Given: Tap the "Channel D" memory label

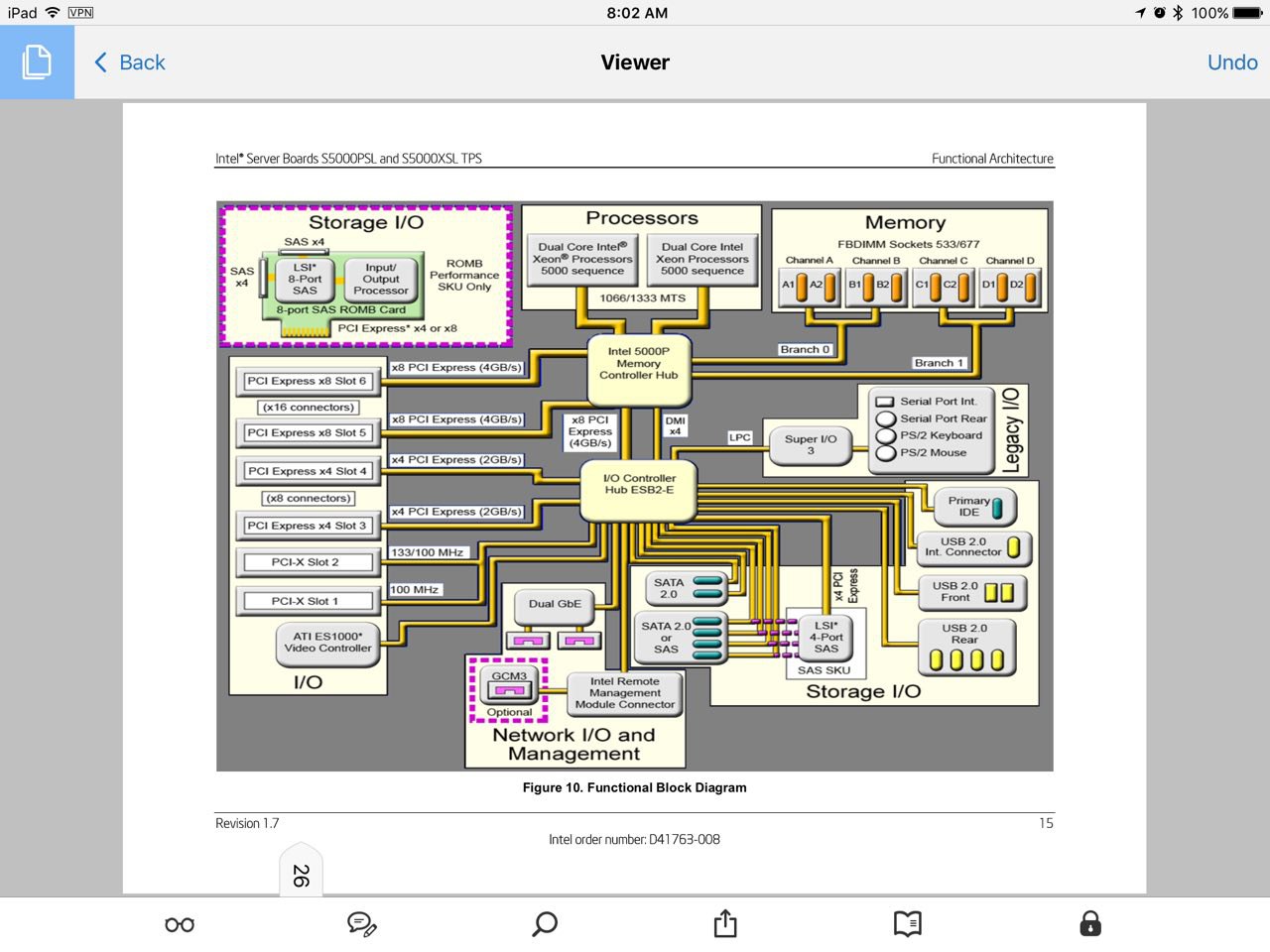Looking at the screenshot, I should click(1010, 261).
